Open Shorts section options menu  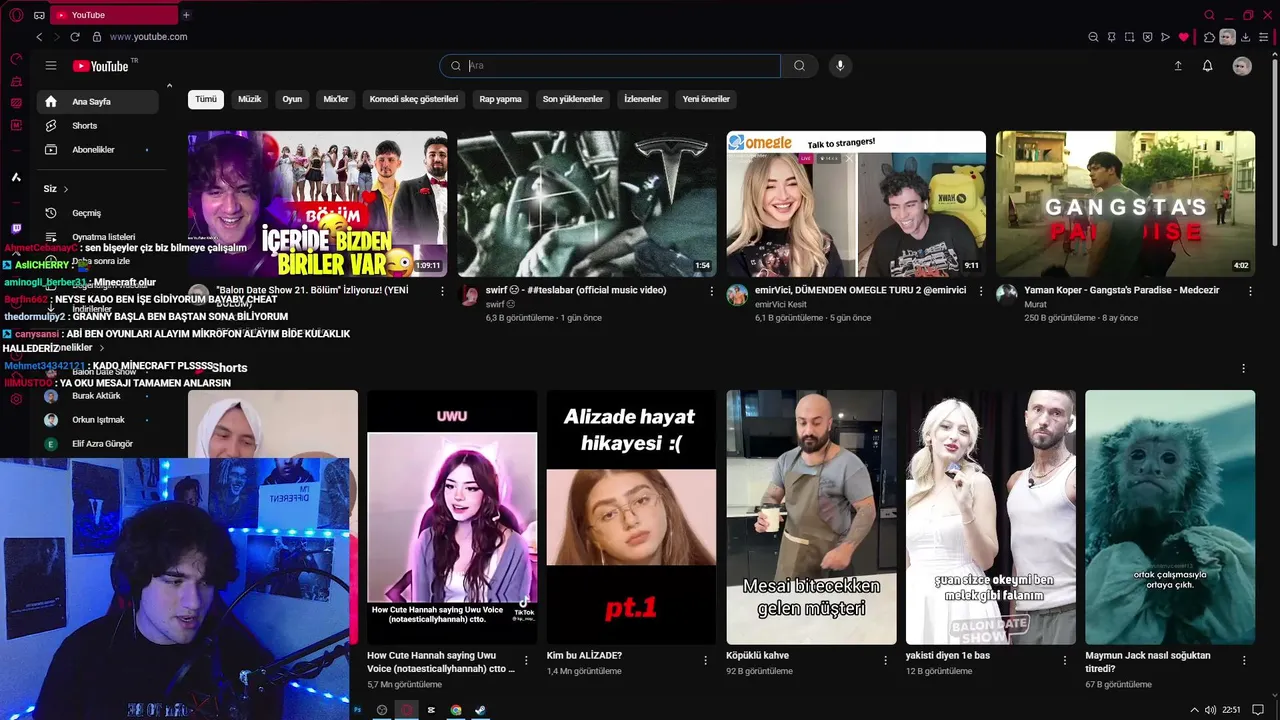point(1243,368)
